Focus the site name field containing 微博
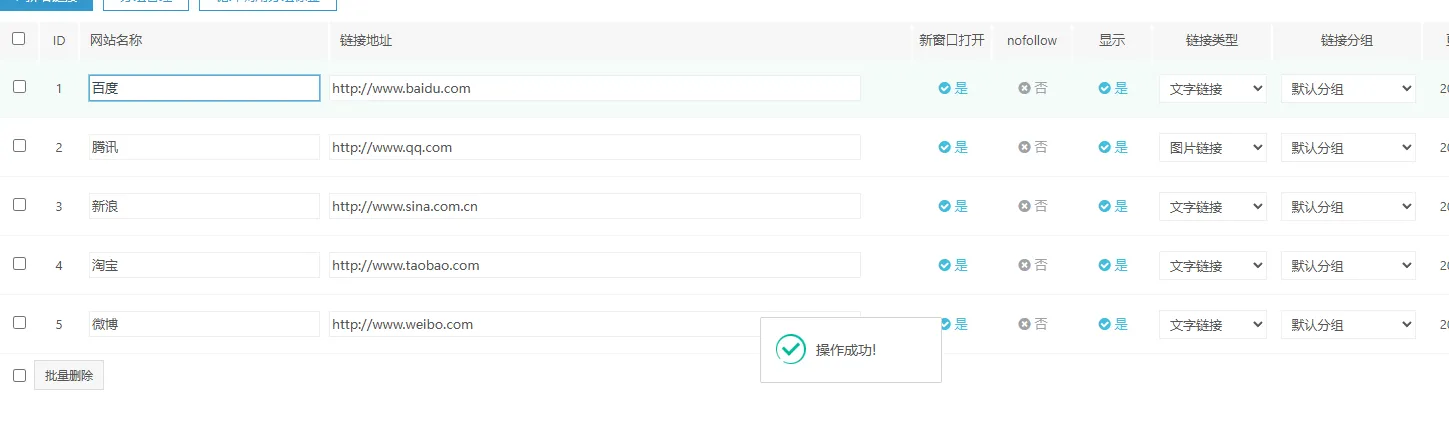 coord(204,324)
